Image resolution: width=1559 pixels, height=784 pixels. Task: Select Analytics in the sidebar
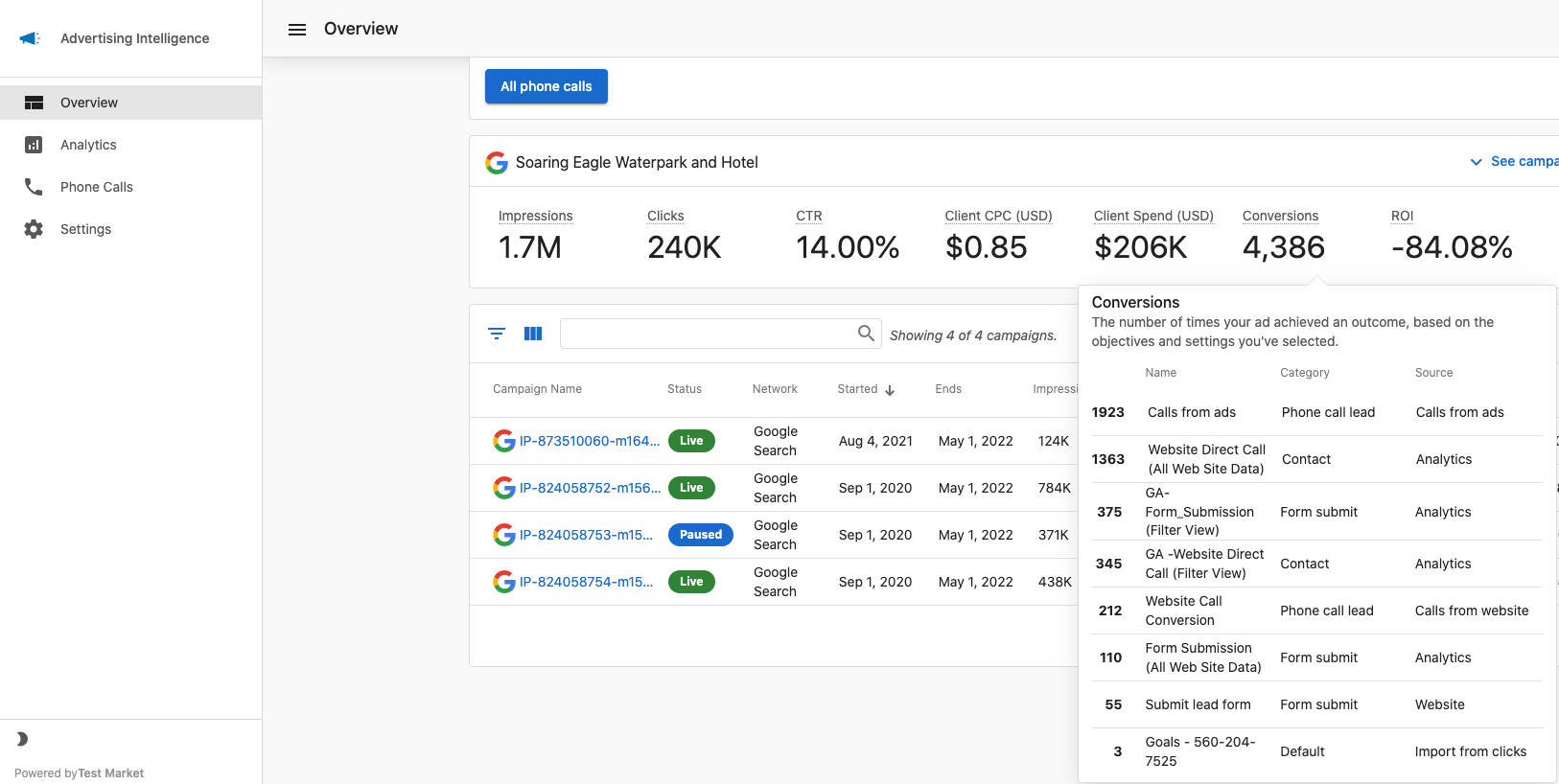click(x=130, y=145)
